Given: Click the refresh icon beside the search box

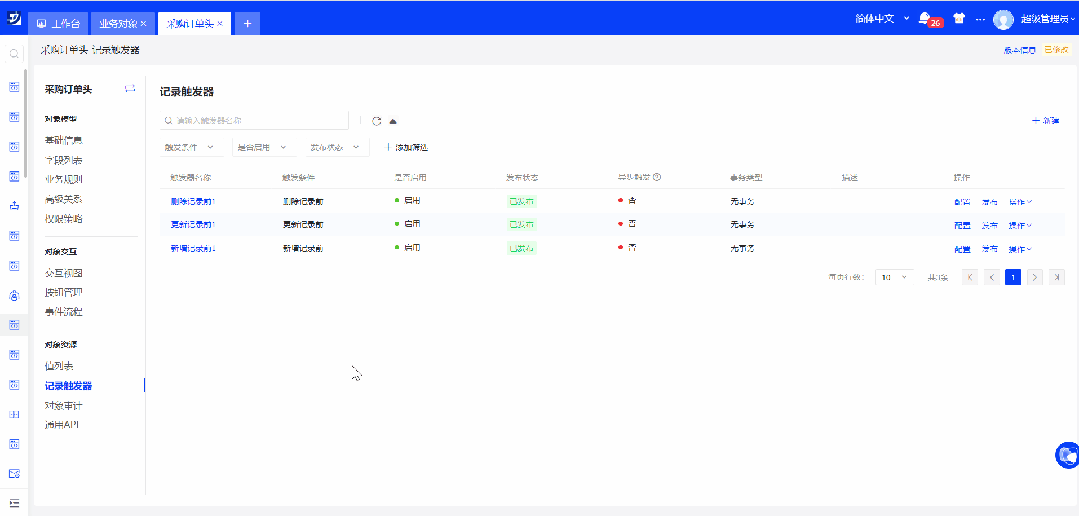Looking at the screenshot, I should [x=377, y=121].
